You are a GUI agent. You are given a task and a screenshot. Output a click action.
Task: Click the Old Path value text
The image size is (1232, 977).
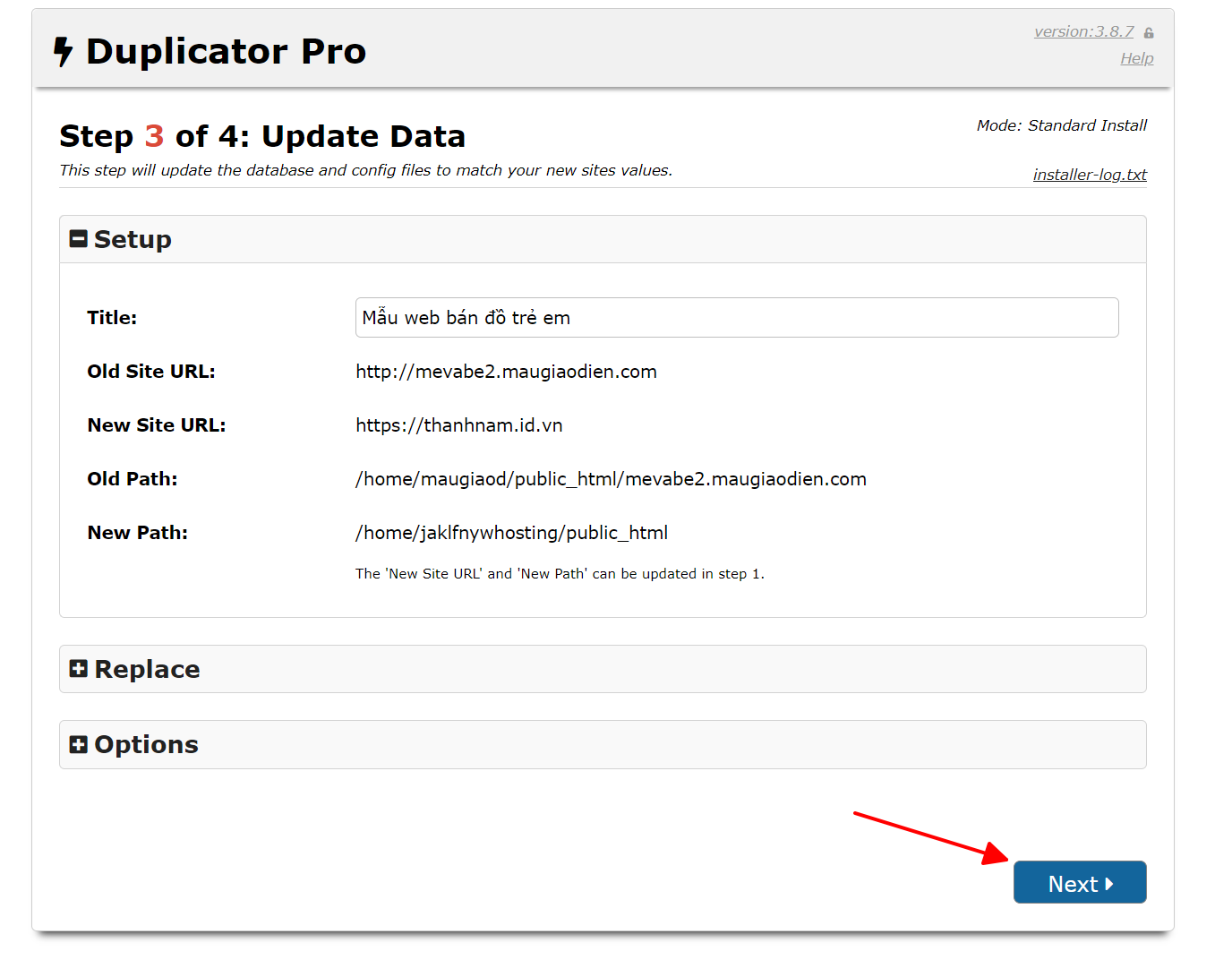[x=611, y=479]
